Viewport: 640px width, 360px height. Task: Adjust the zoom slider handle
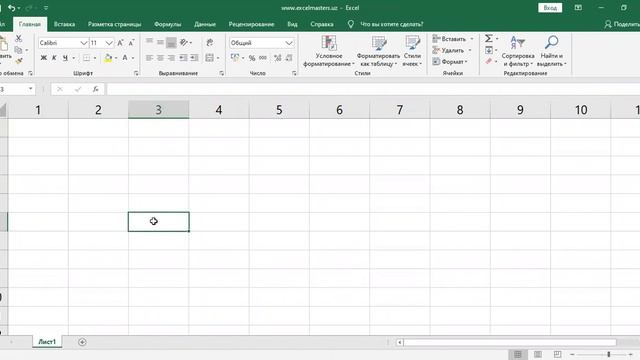pos(609,354)
